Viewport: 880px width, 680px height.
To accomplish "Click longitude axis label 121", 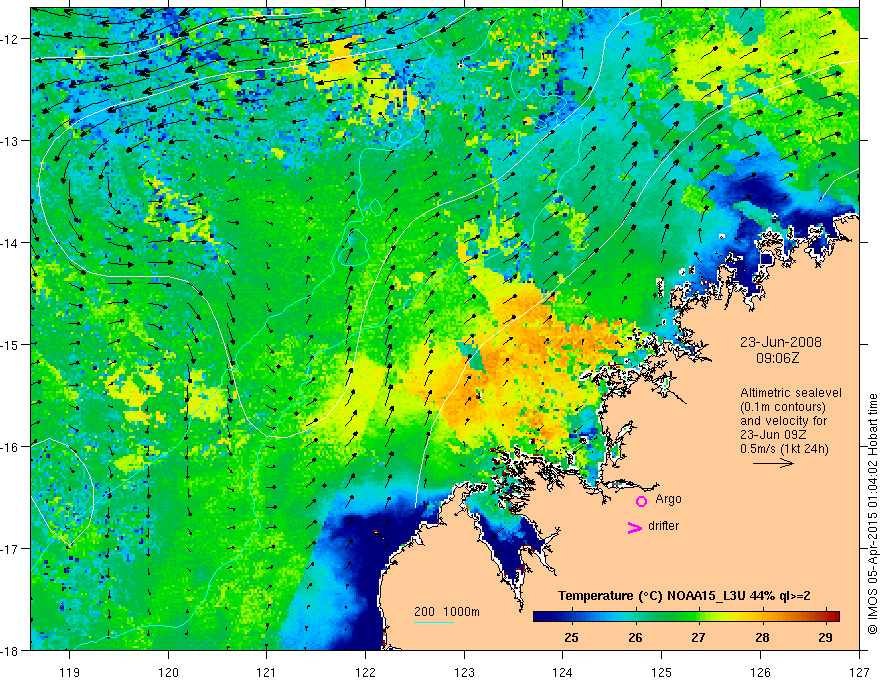I will [267, 672].
